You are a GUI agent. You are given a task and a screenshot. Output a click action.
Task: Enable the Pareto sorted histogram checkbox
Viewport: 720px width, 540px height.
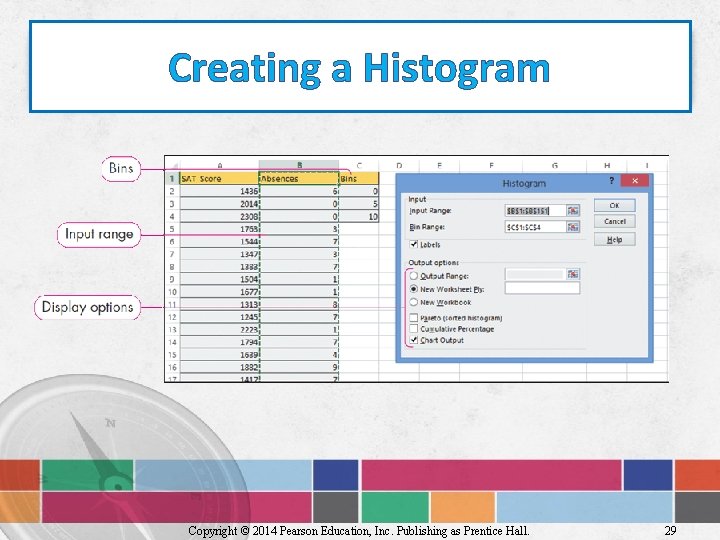pyautogui.click(x=413, y=318)
